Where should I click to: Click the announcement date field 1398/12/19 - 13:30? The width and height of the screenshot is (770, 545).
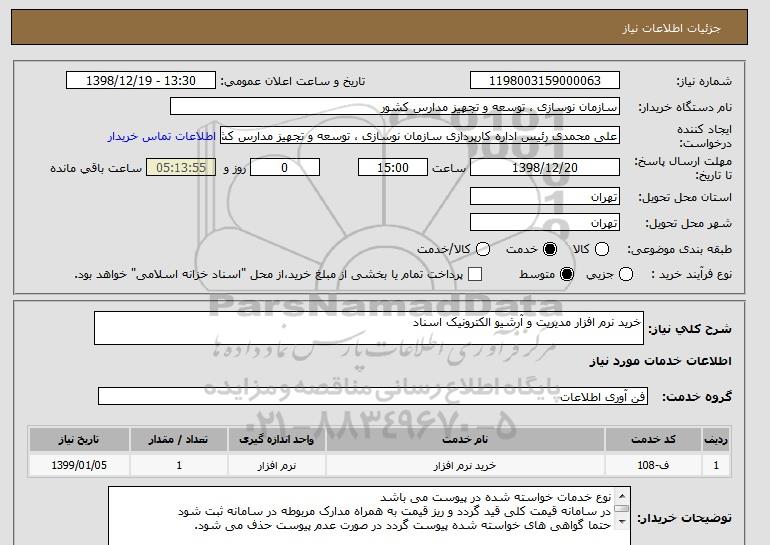tap(141, 81)
